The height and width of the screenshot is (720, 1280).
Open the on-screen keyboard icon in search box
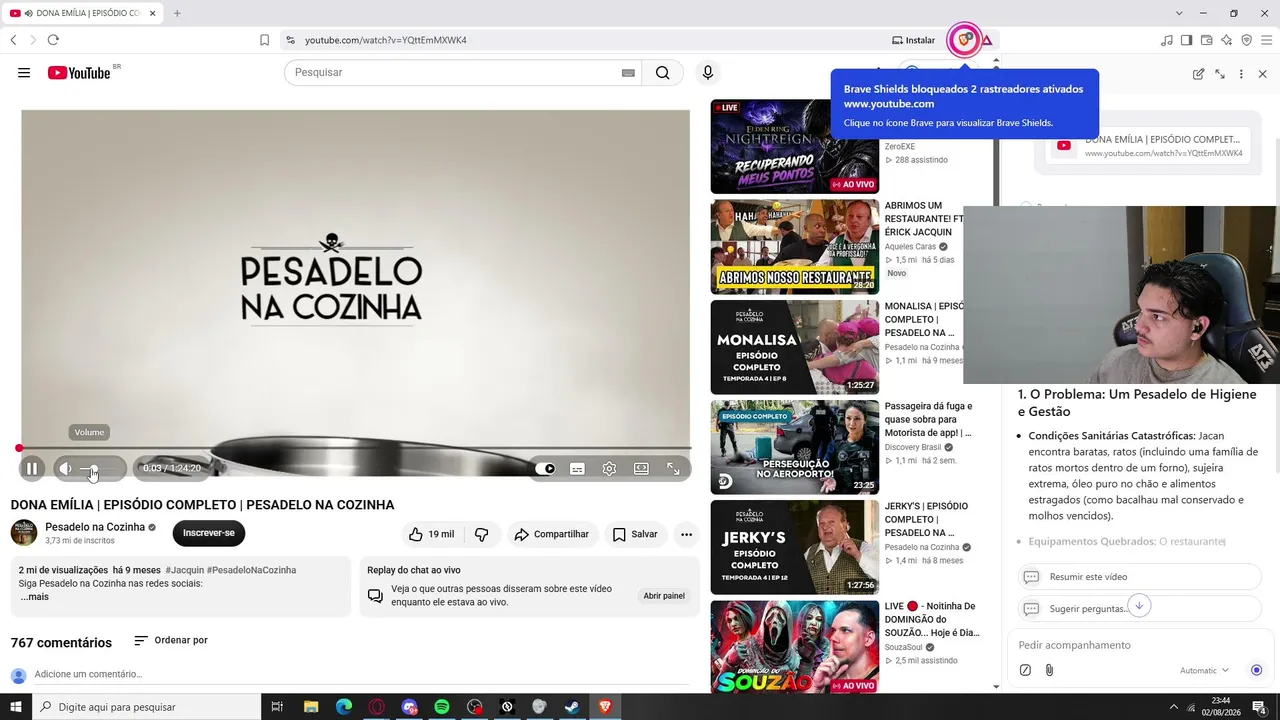[628, 72]
